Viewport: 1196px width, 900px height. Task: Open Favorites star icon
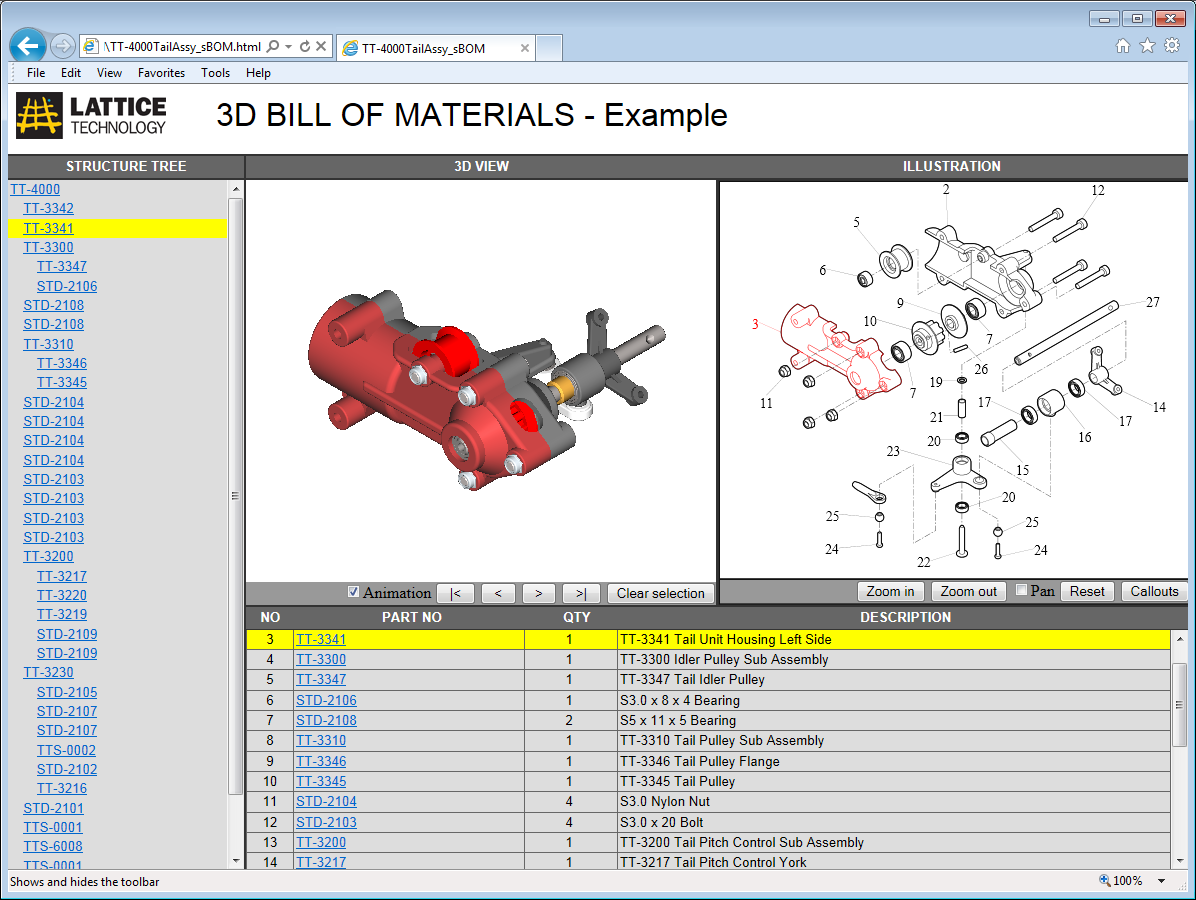click(1147, 46)
